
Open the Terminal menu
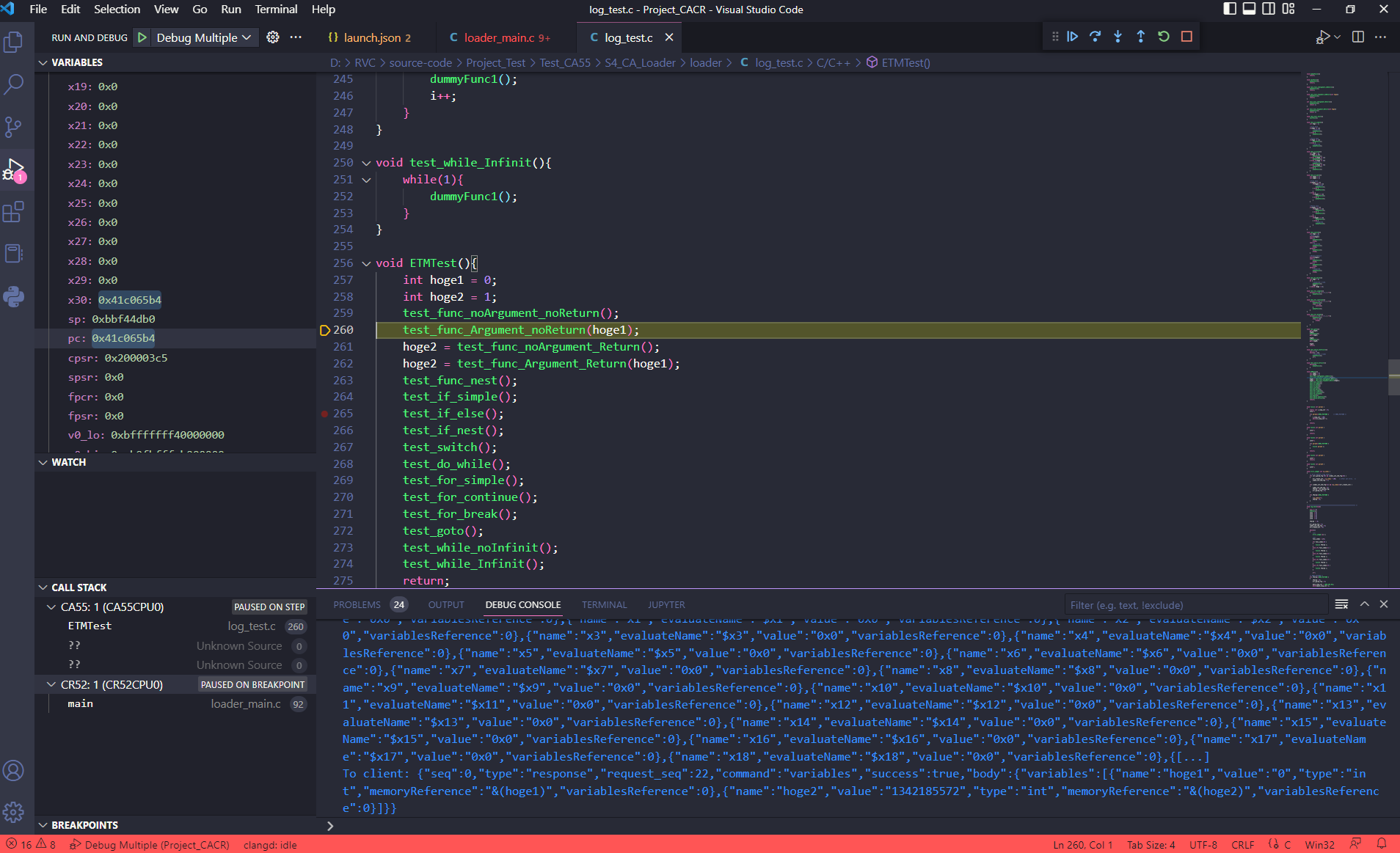(x=276, y=10)
